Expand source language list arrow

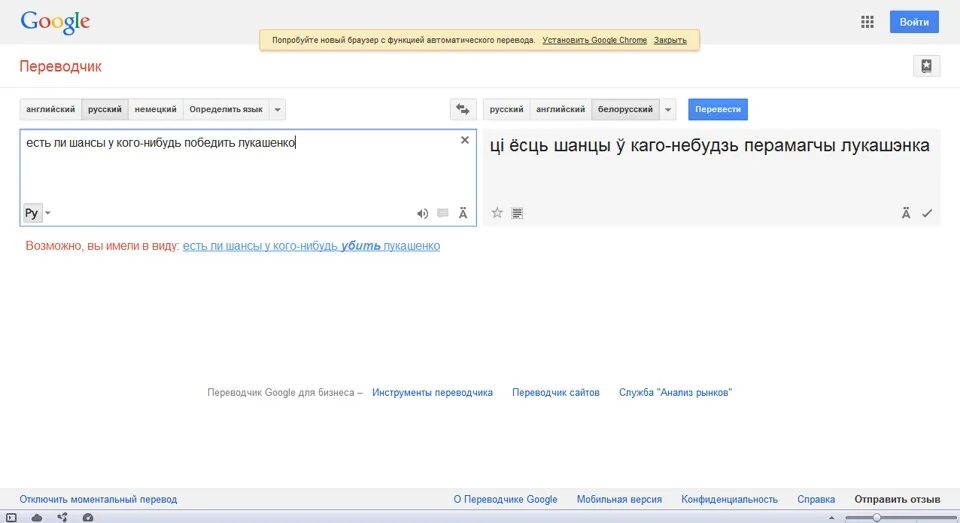coord(277,110)
